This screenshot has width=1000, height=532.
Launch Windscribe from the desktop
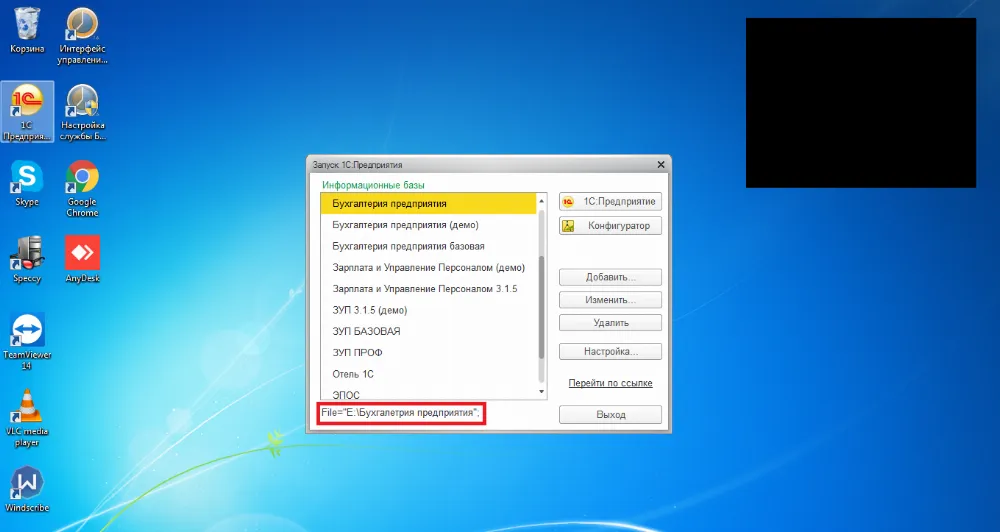pos(27,490)
